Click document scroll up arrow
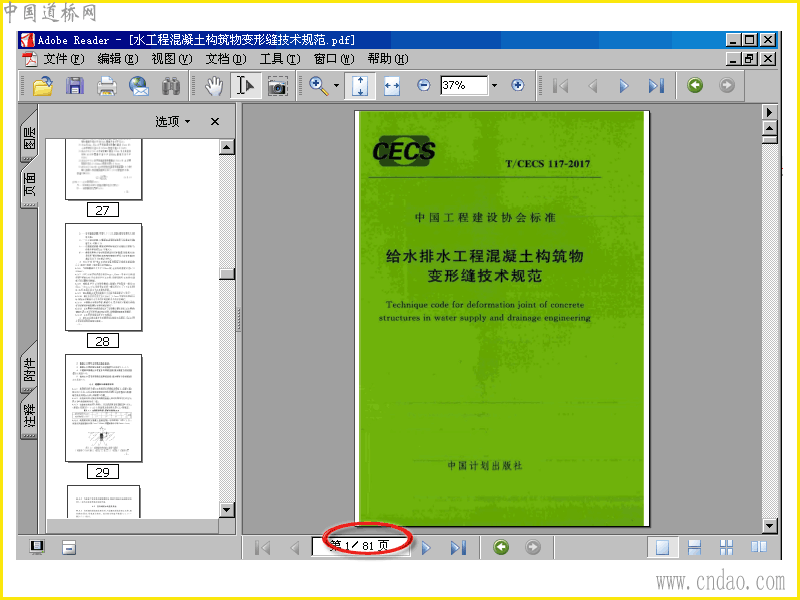The image size is (800, 600). point(769,128)
